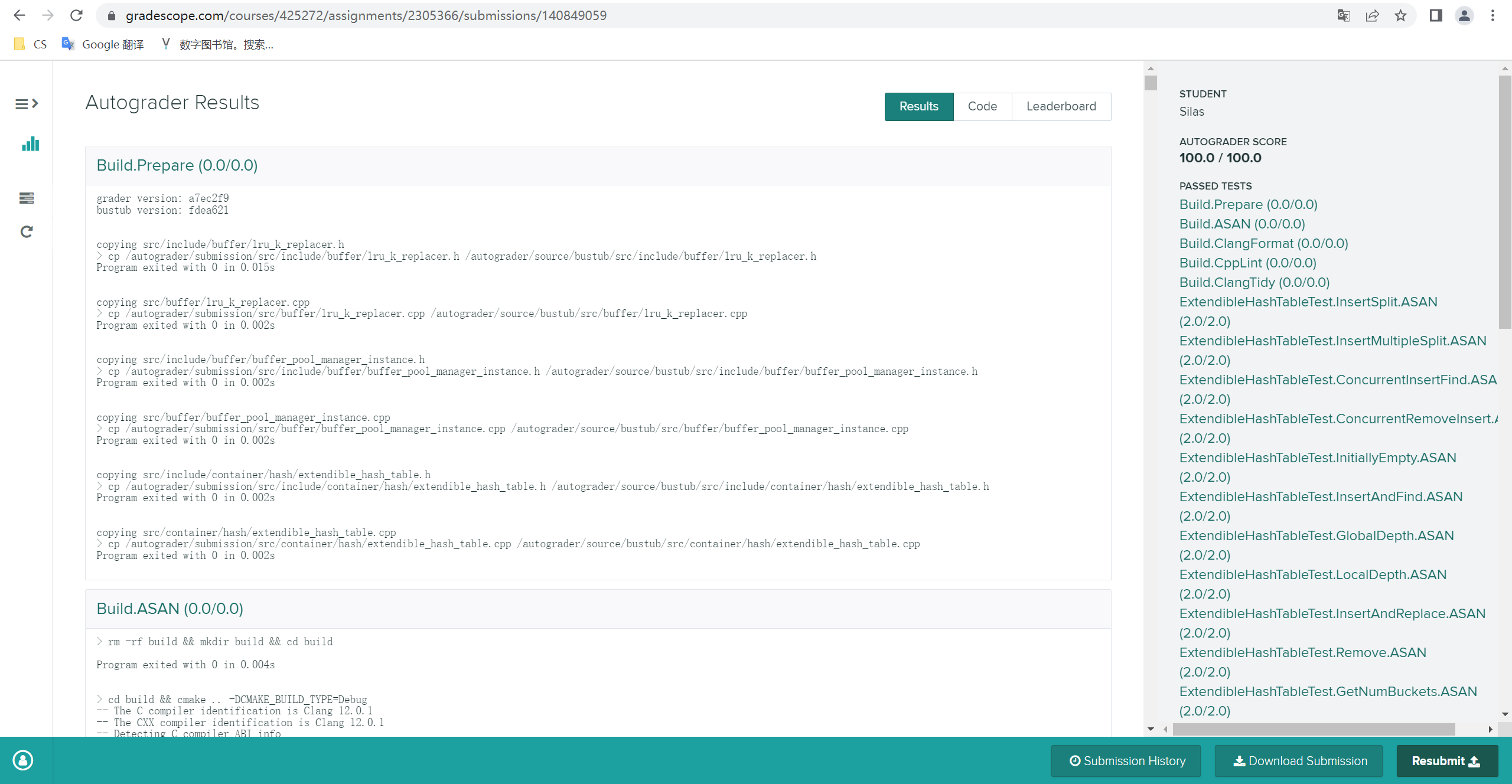Viewport: 1512px width, 784px height.
Task: Bookmark the page with the star icon
Action: pos(1400,15)
